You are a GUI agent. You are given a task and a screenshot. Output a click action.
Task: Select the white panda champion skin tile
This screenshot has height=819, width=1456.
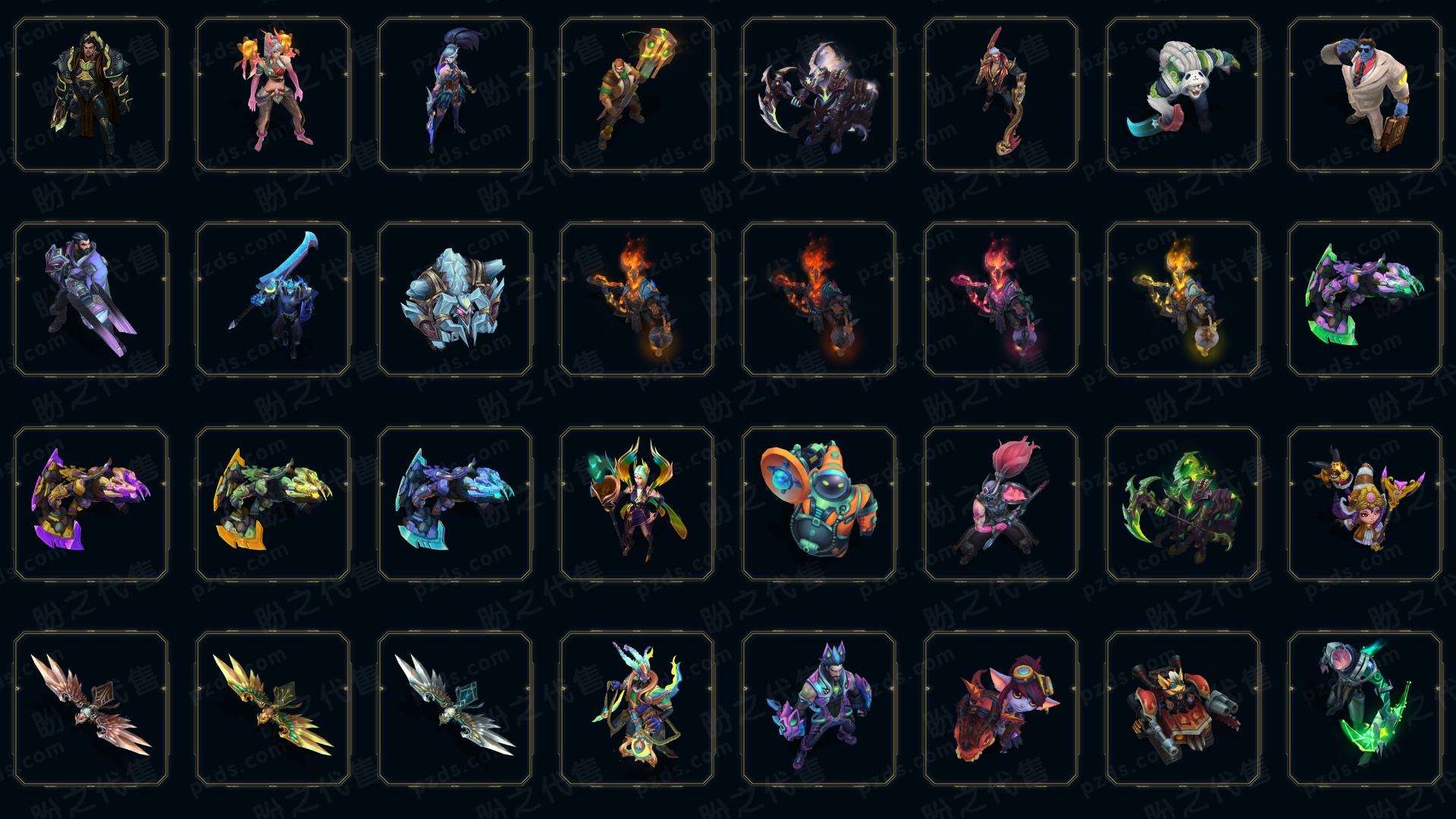[x=1183, y=95]
